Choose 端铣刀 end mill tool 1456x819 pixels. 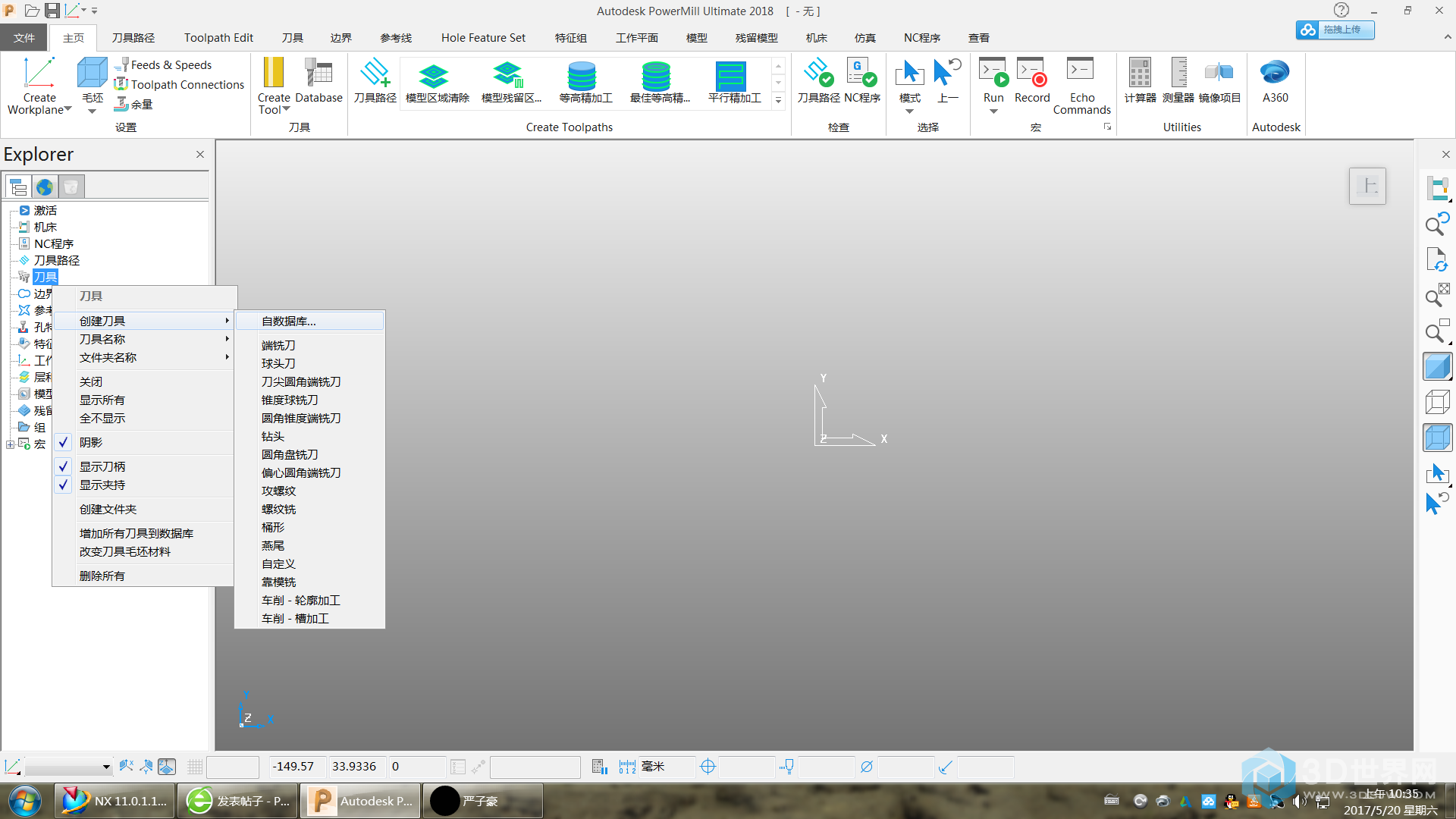(309, 346)
